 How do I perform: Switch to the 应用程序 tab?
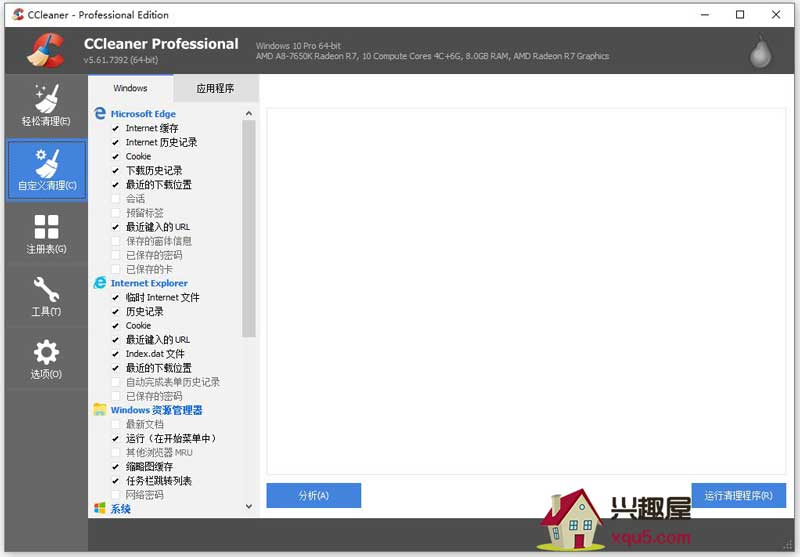215,88
